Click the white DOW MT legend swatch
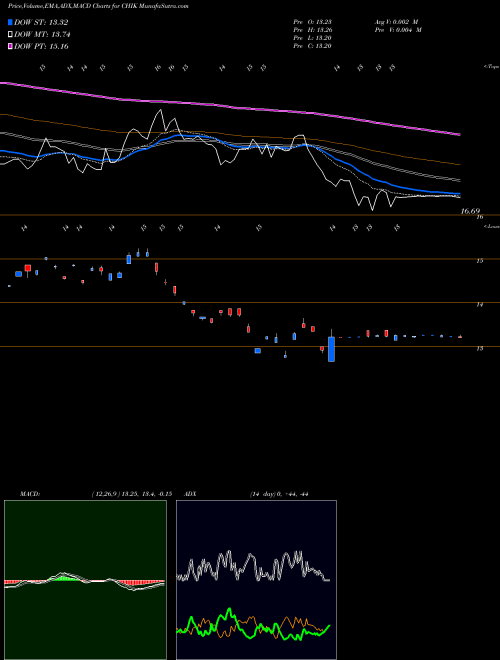Viewport: 500px width, 660px height. tap(10, 35)
